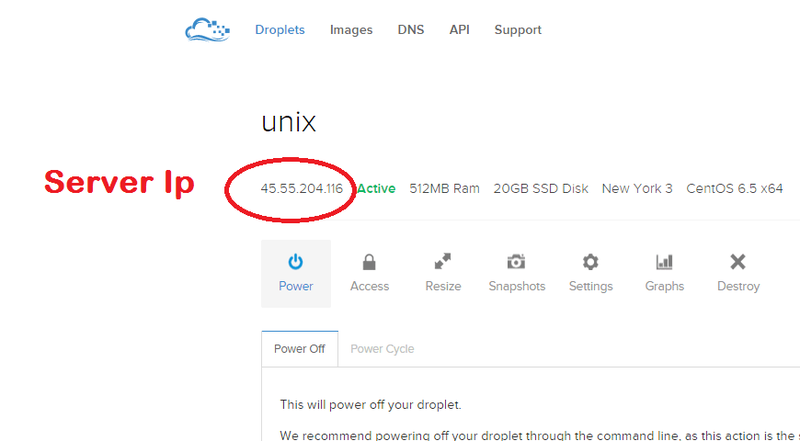Select the Power Off tab
The width and height of the screenshot is (800, 441).
click(299, 349)
